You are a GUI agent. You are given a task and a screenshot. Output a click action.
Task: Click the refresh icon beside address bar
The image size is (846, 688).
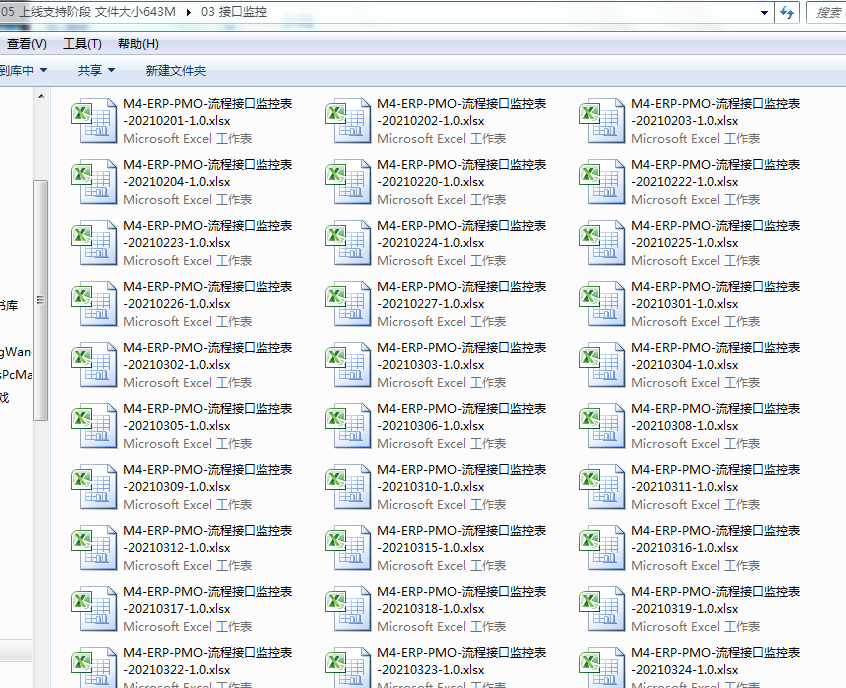coord(788,12)
